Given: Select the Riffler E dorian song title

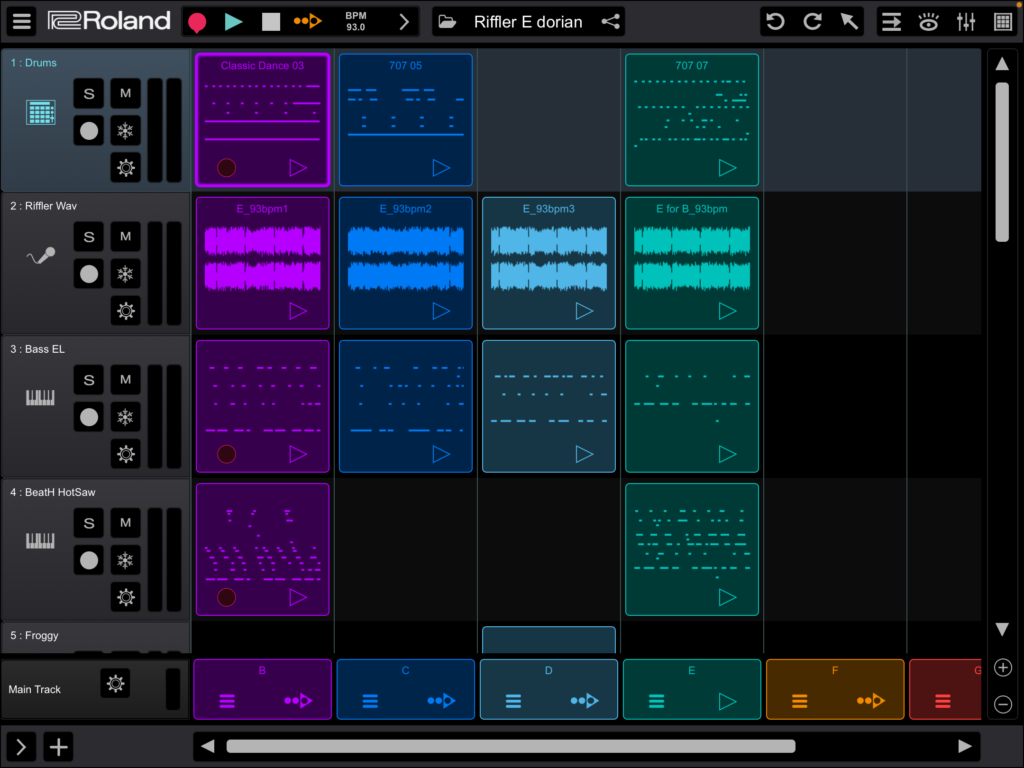Looking at the screenshot, I should (x=528, y=21).
